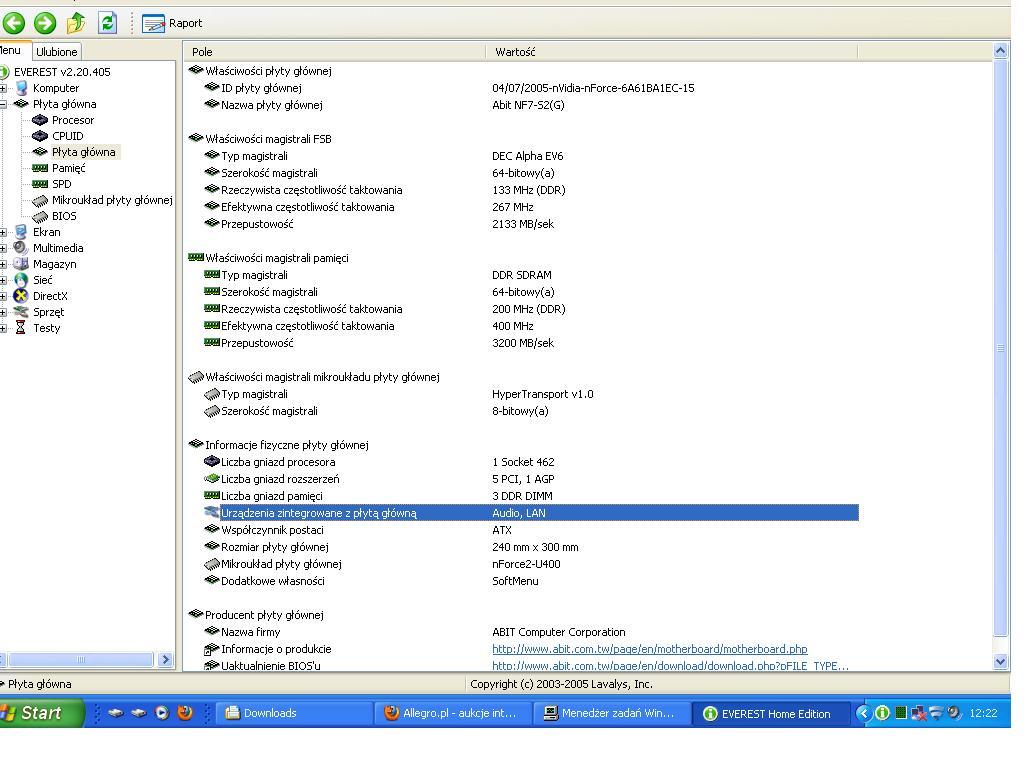Screen dimensions: 1024x768
Task: Expand hidden system tray icons arrow
Action: [x=863, y=713]
